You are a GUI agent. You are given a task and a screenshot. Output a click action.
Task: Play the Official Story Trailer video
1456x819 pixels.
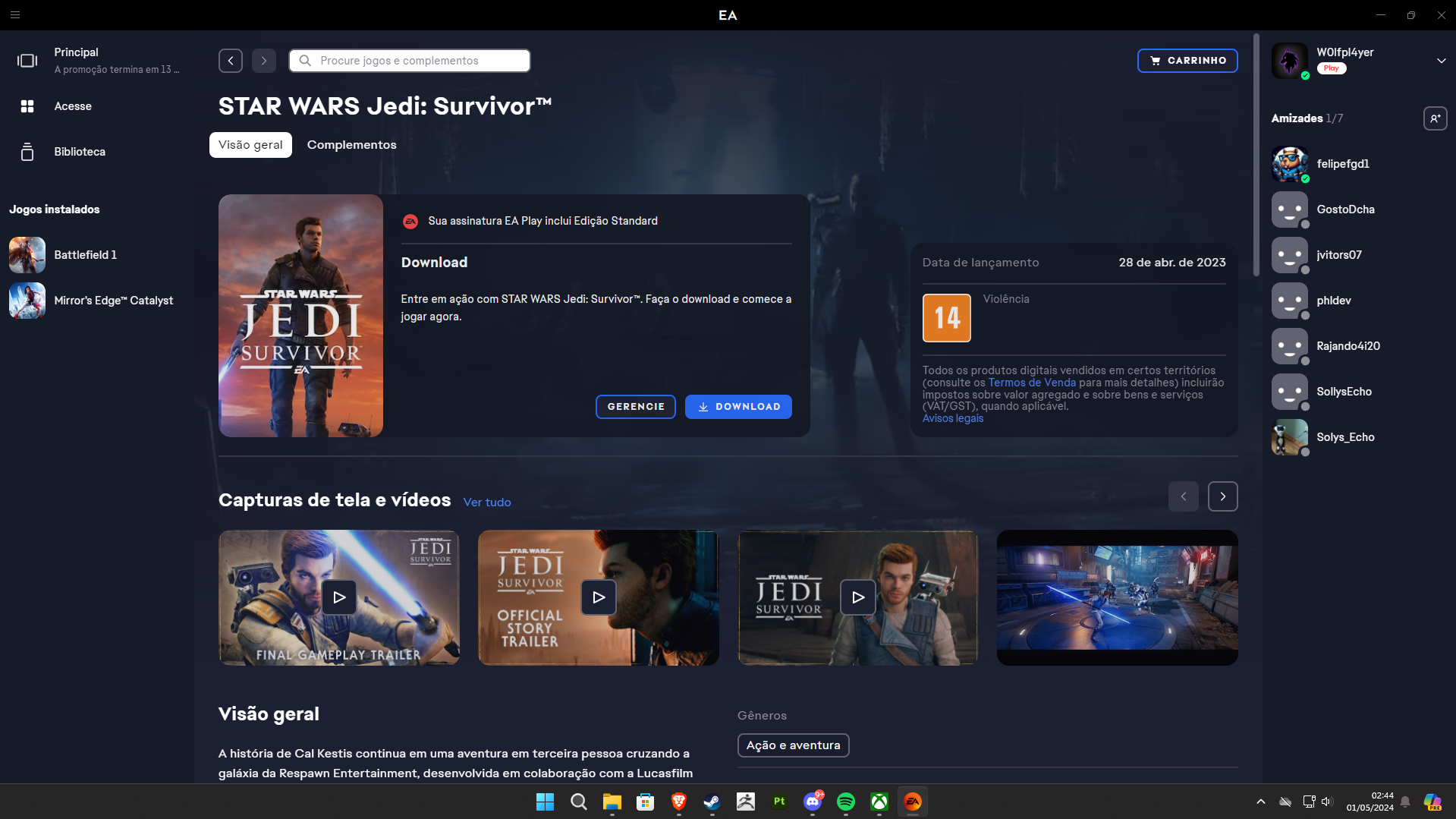599,597
